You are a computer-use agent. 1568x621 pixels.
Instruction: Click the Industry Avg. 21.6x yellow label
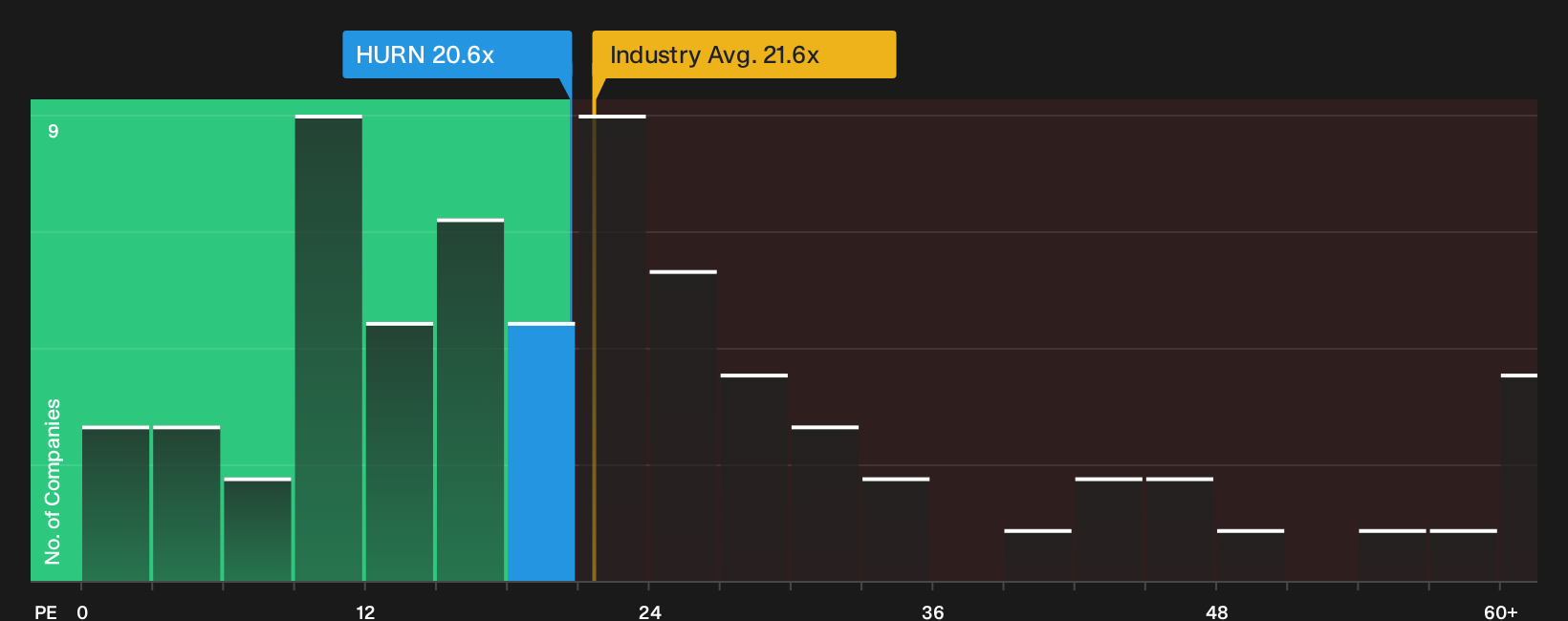point(744,54)
